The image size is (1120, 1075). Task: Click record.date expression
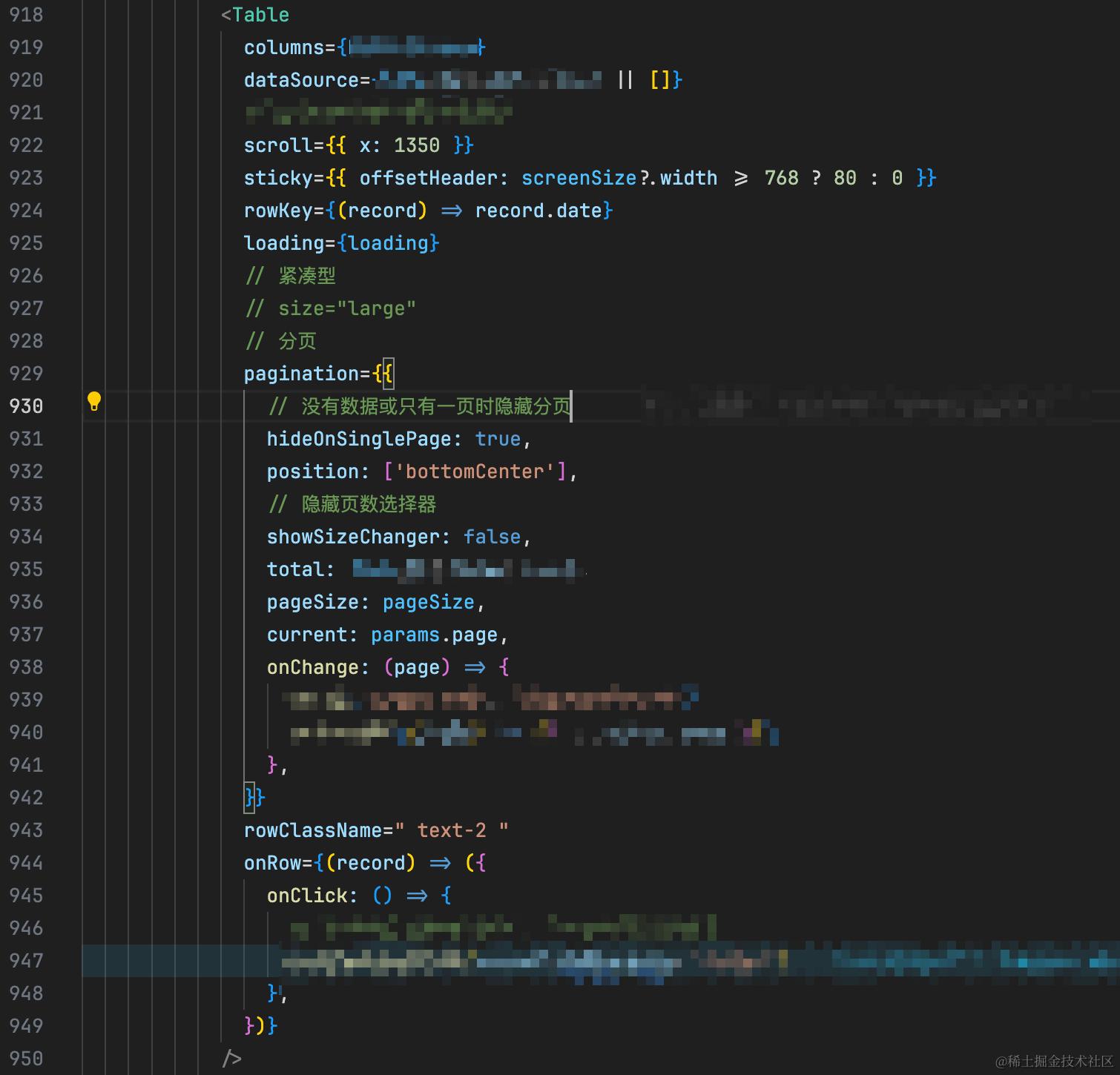click(x=538, y=211)
